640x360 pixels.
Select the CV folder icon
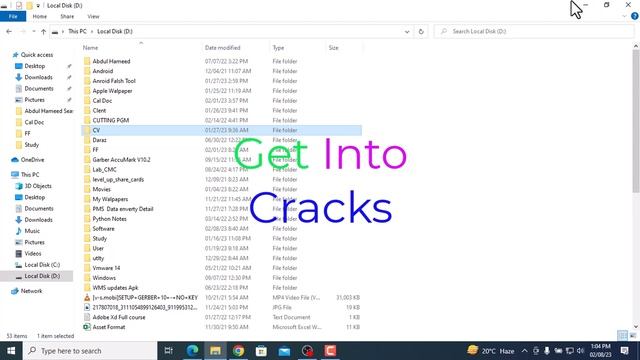pos(87,130)
